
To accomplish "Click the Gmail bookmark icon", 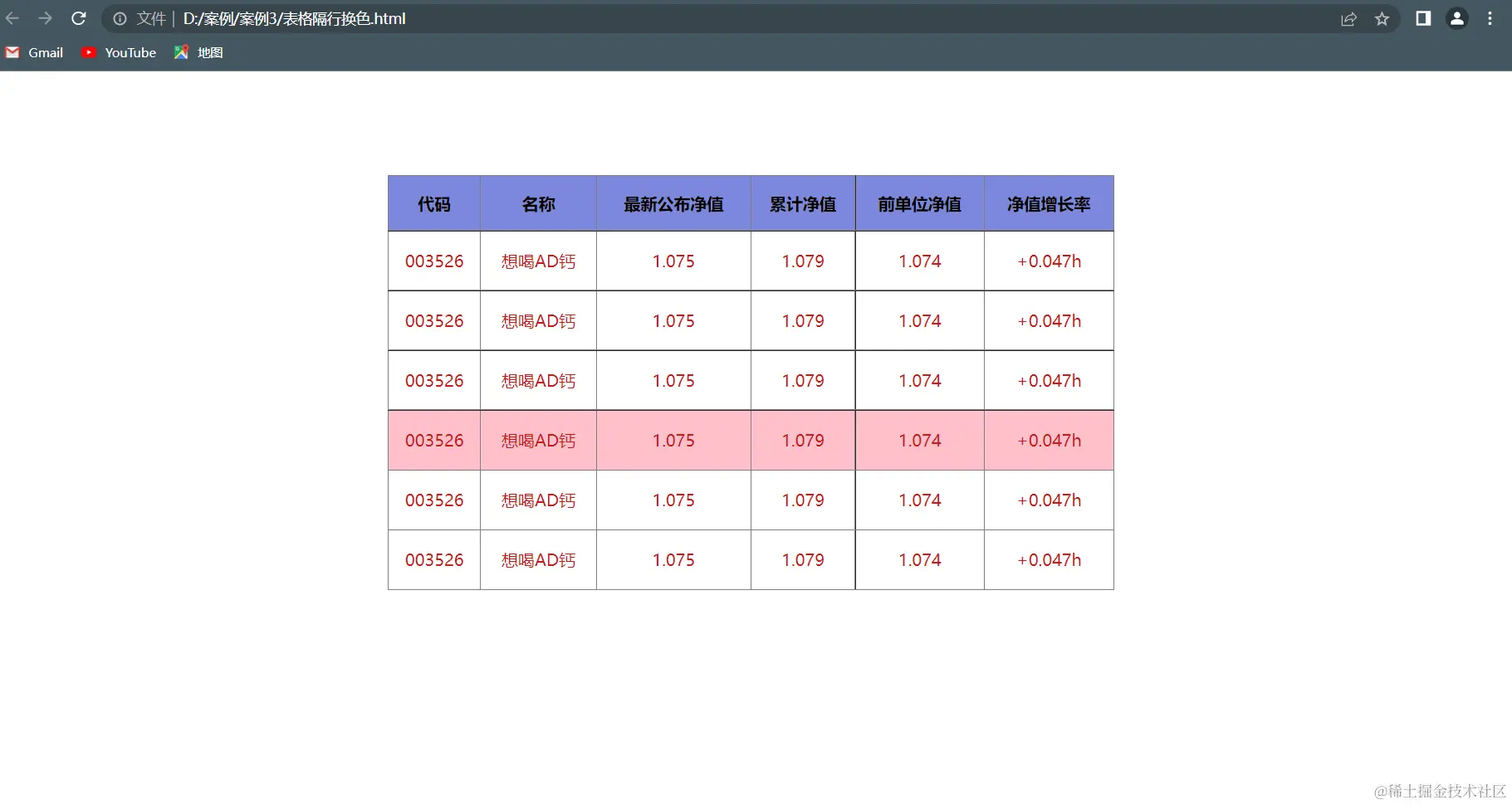I will pos(12,52).
